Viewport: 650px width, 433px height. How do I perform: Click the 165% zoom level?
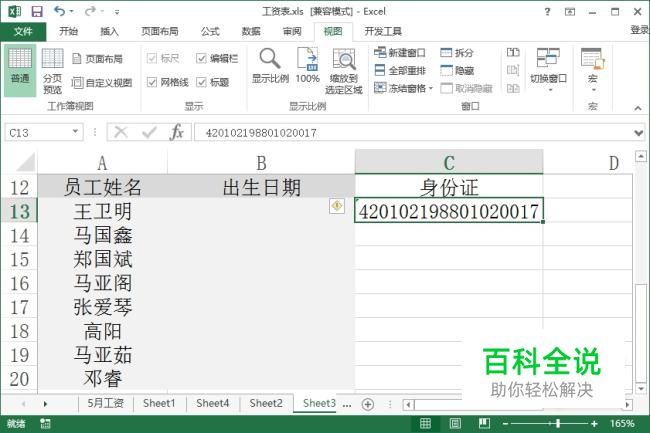[x=622, y=423]
